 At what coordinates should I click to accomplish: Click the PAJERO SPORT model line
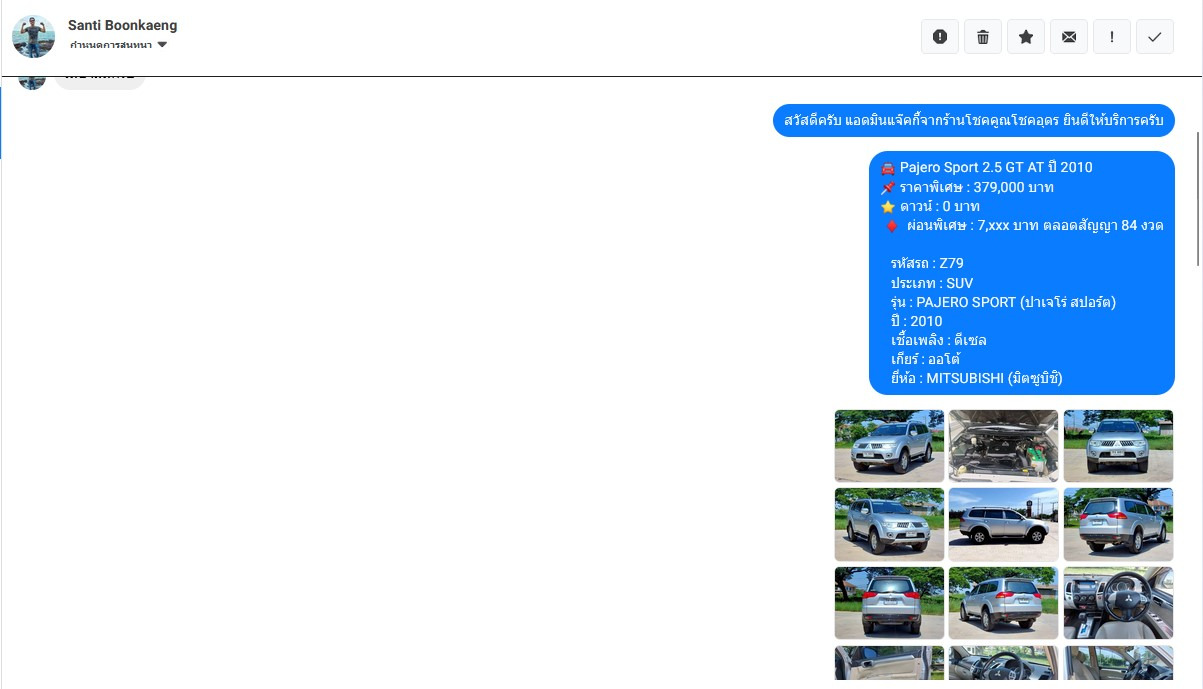pos(1003,302)
